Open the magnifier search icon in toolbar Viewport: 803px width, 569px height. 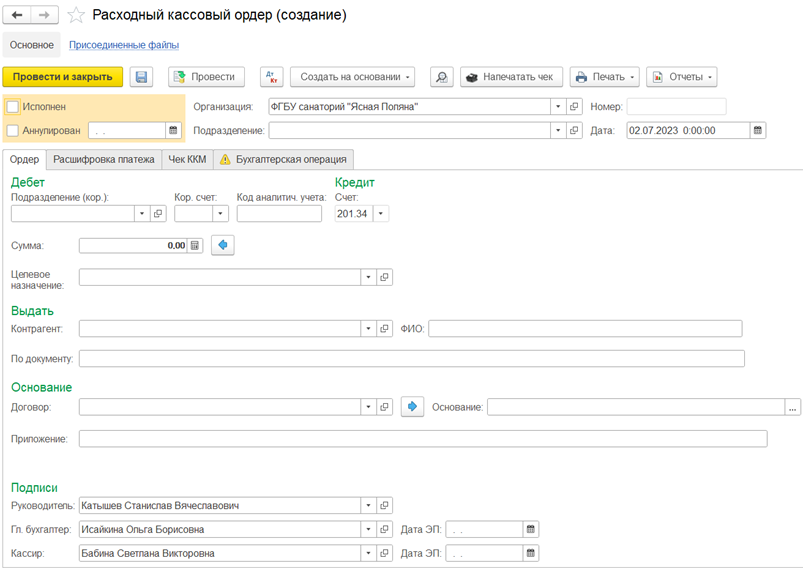pyautogui.click(x=441, y=77)
